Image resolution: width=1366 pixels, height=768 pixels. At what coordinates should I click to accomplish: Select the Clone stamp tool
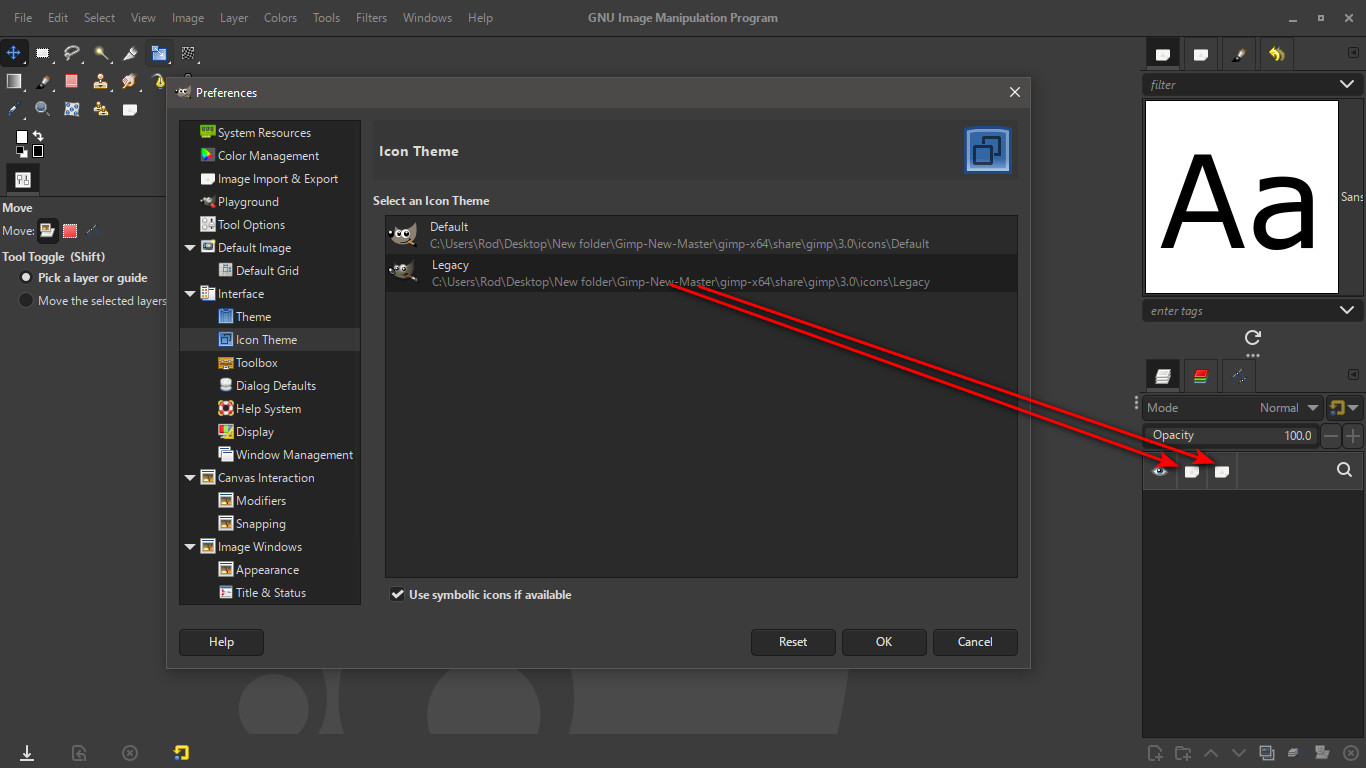[101, 81]
